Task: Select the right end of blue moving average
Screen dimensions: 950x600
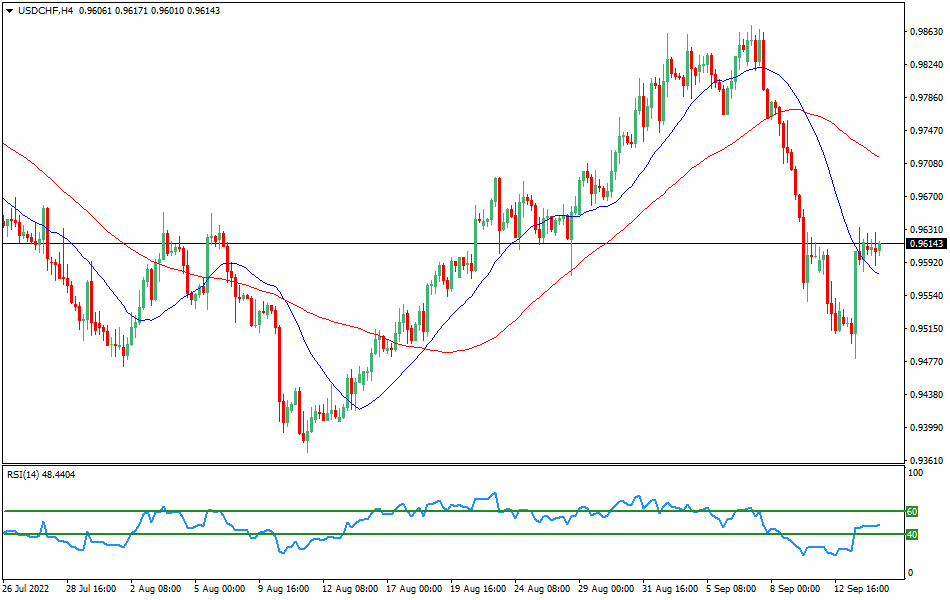Action: [x=879, y=273]
